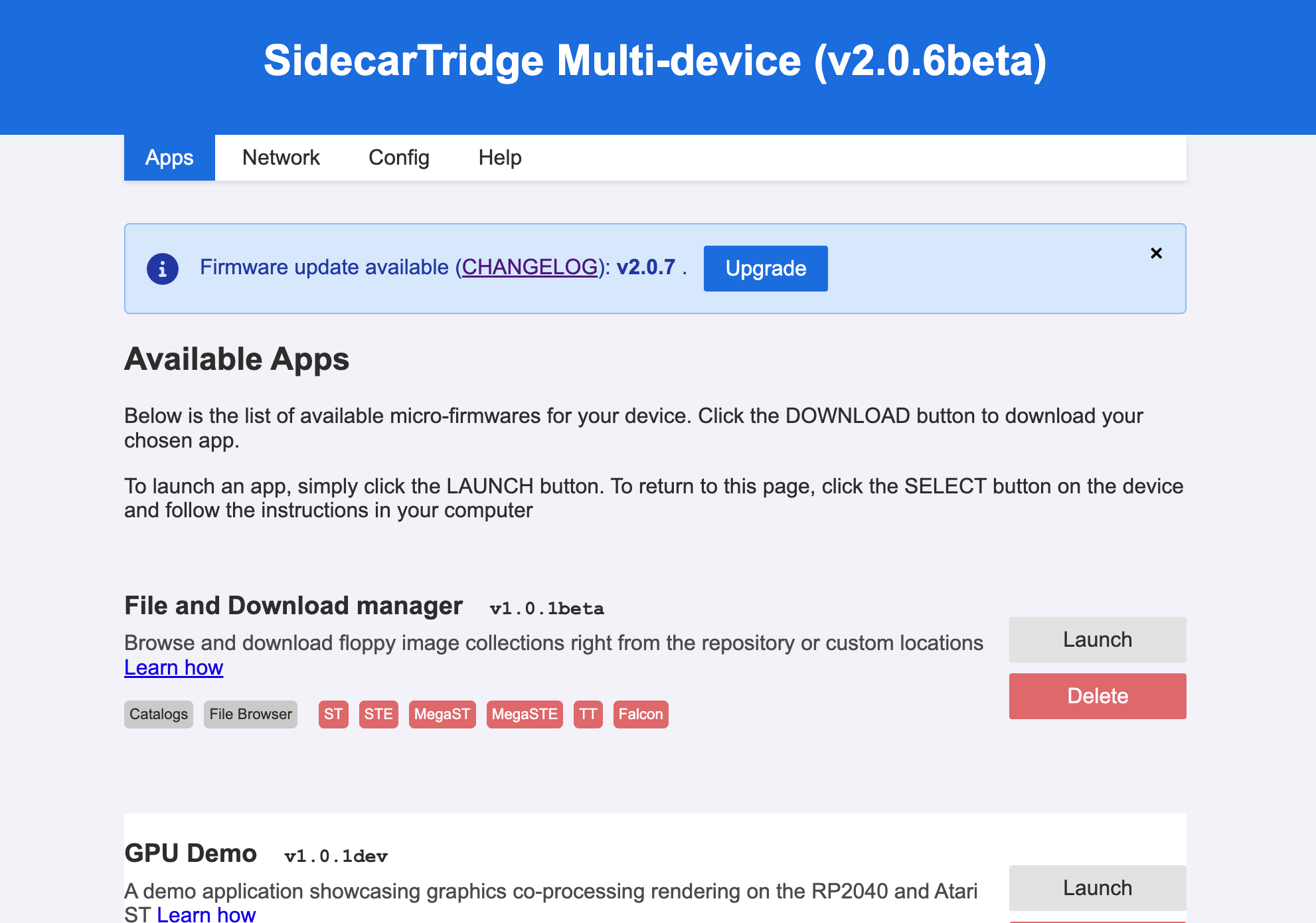Switch to the Network tab
The image size is (1316, 923).
click(281, 157)
